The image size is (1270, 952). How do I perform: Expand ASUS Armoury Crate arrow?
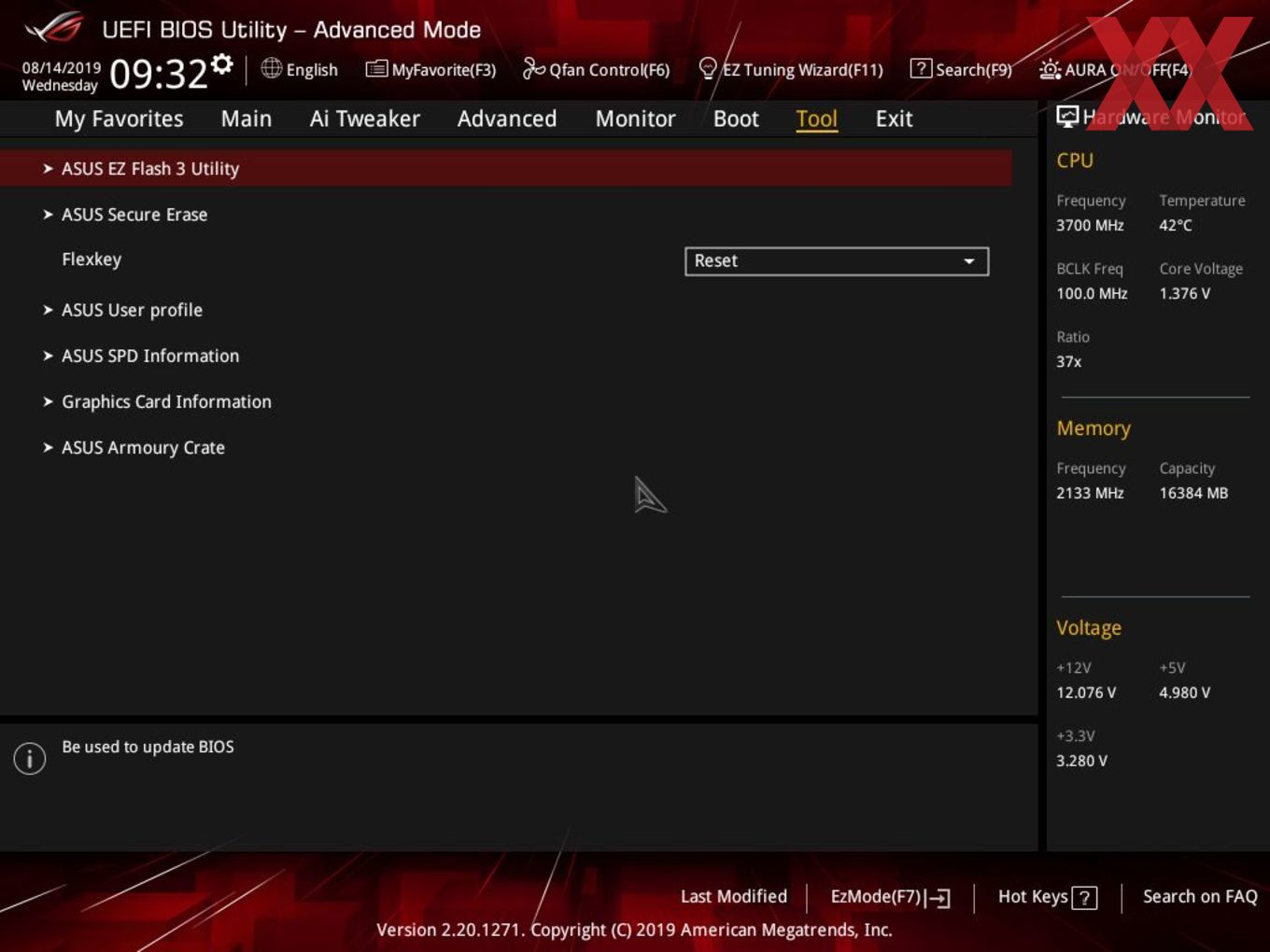pos(48,447)
